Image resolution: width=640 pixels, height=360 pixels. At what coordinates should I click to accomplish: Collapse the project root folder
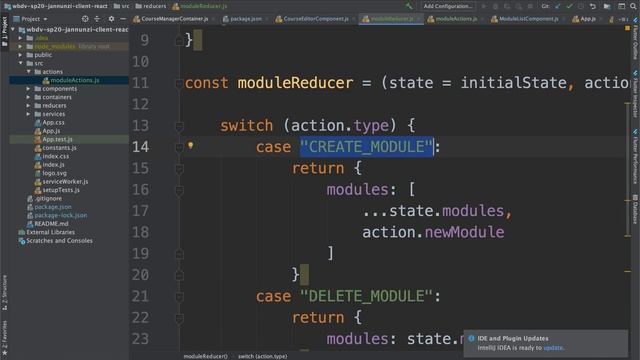point(13,29)
